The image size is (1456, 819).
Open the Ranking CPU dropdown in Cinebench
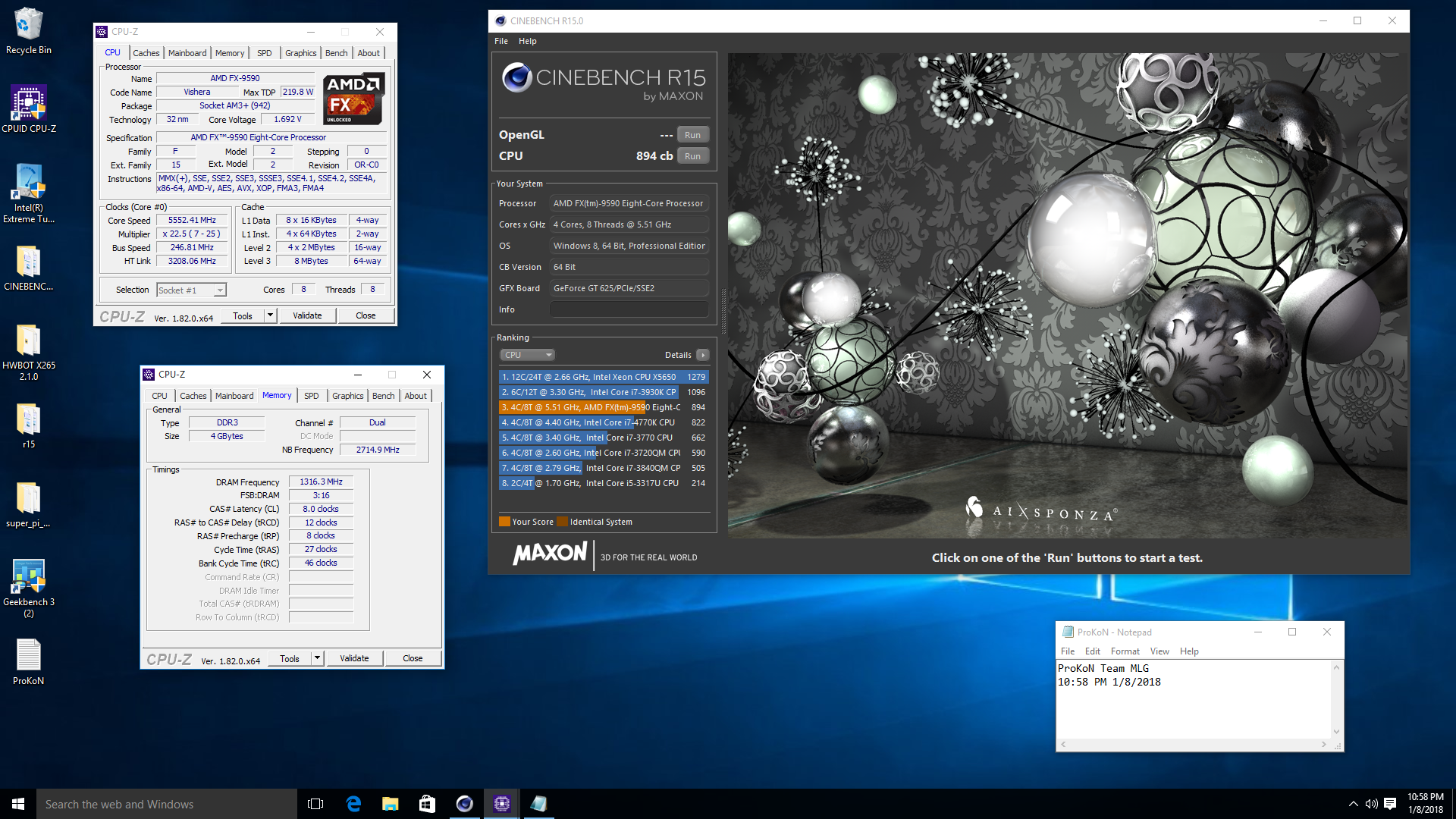click(x=527, y=355)
